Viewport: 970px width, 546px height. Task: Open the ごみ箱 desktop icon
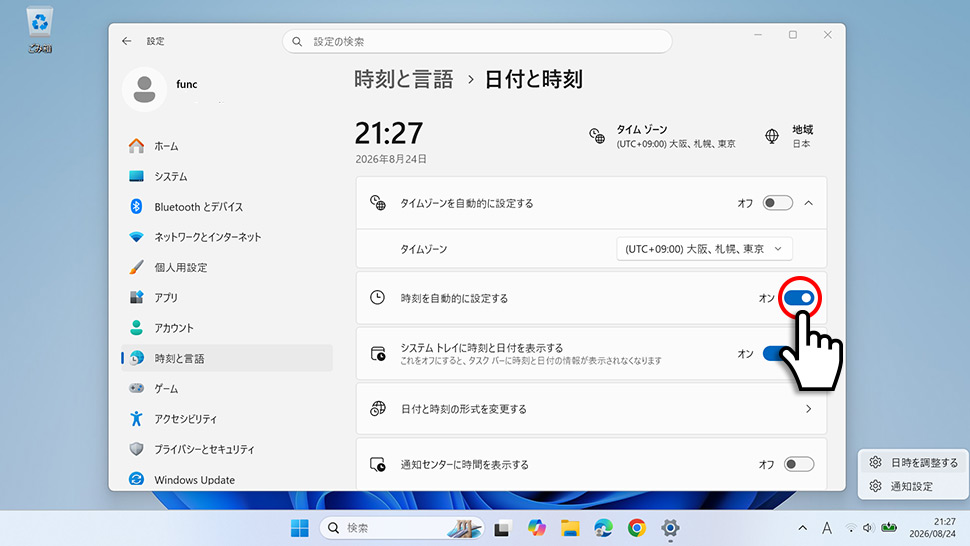pyautogui.click(x=40, y=30)
